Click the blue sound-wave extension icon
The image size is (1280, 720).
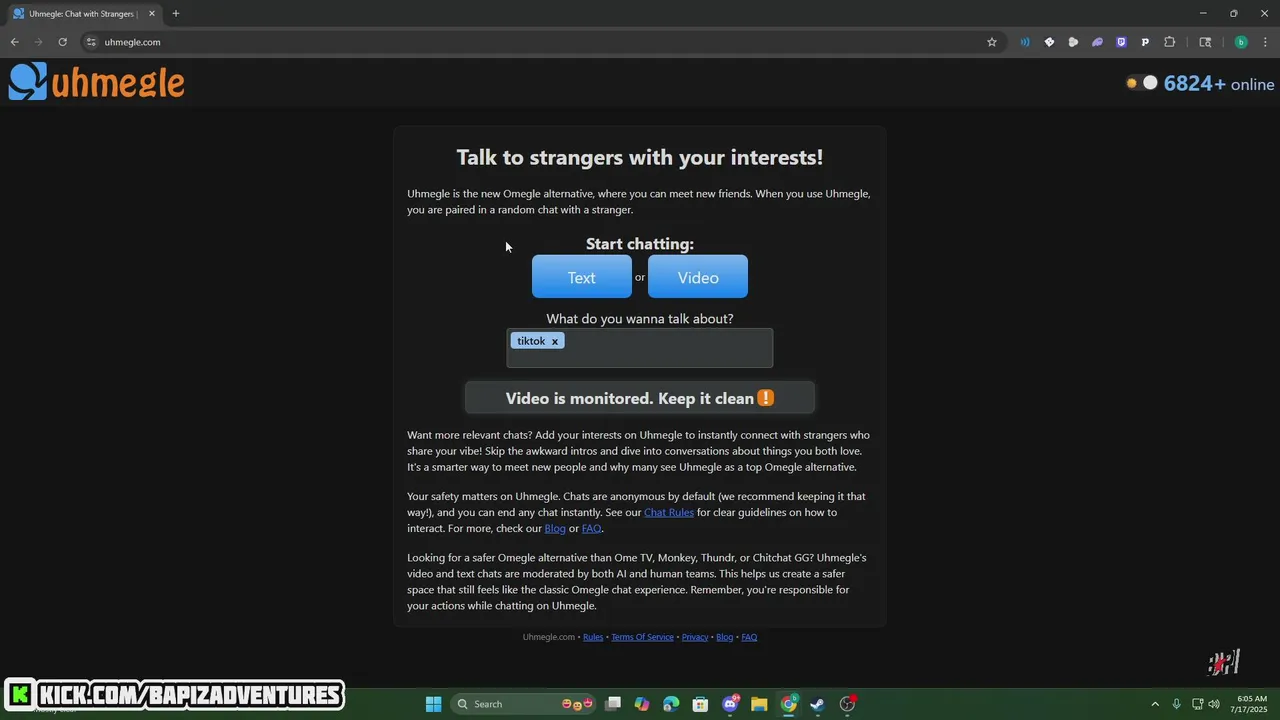(1025, 42)
